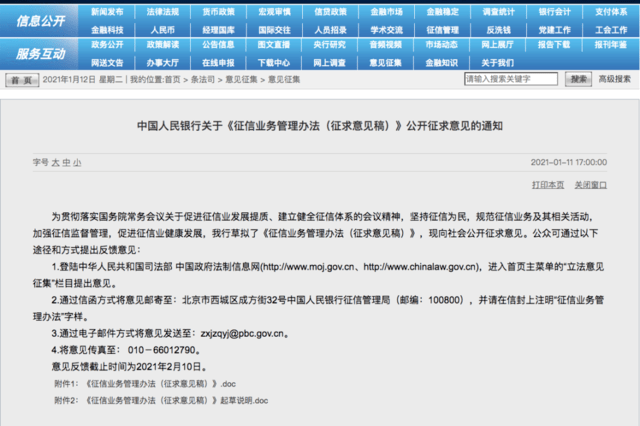Viewport: 640px width, 426px height.
Task: Click 关闭窗口 to close the window
Action: pos(590,185)
